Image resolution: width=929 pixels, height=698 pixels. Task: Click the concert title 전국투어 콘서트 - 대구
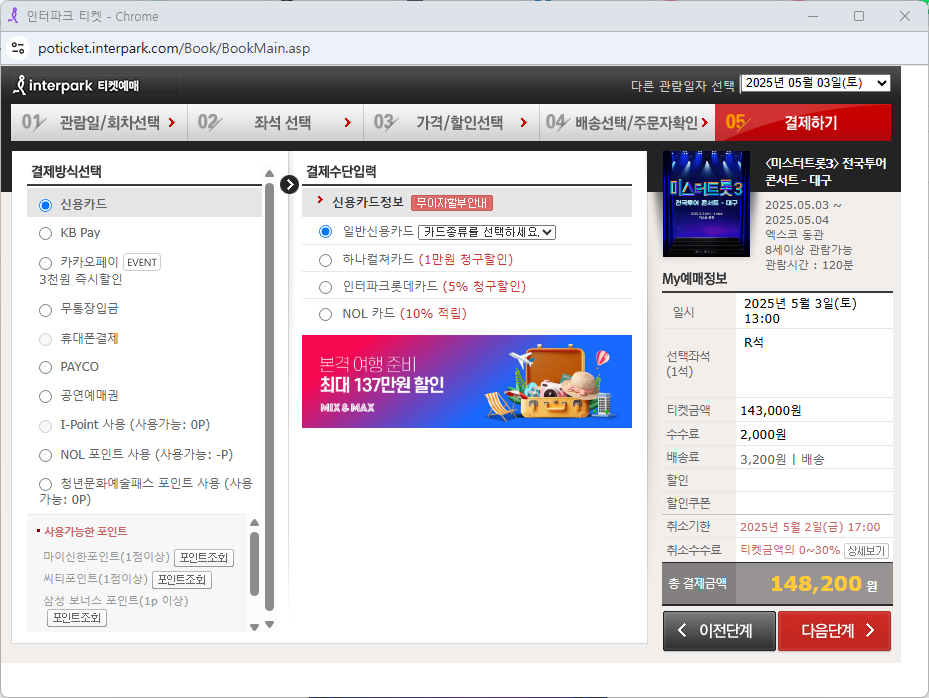point(826,172)
